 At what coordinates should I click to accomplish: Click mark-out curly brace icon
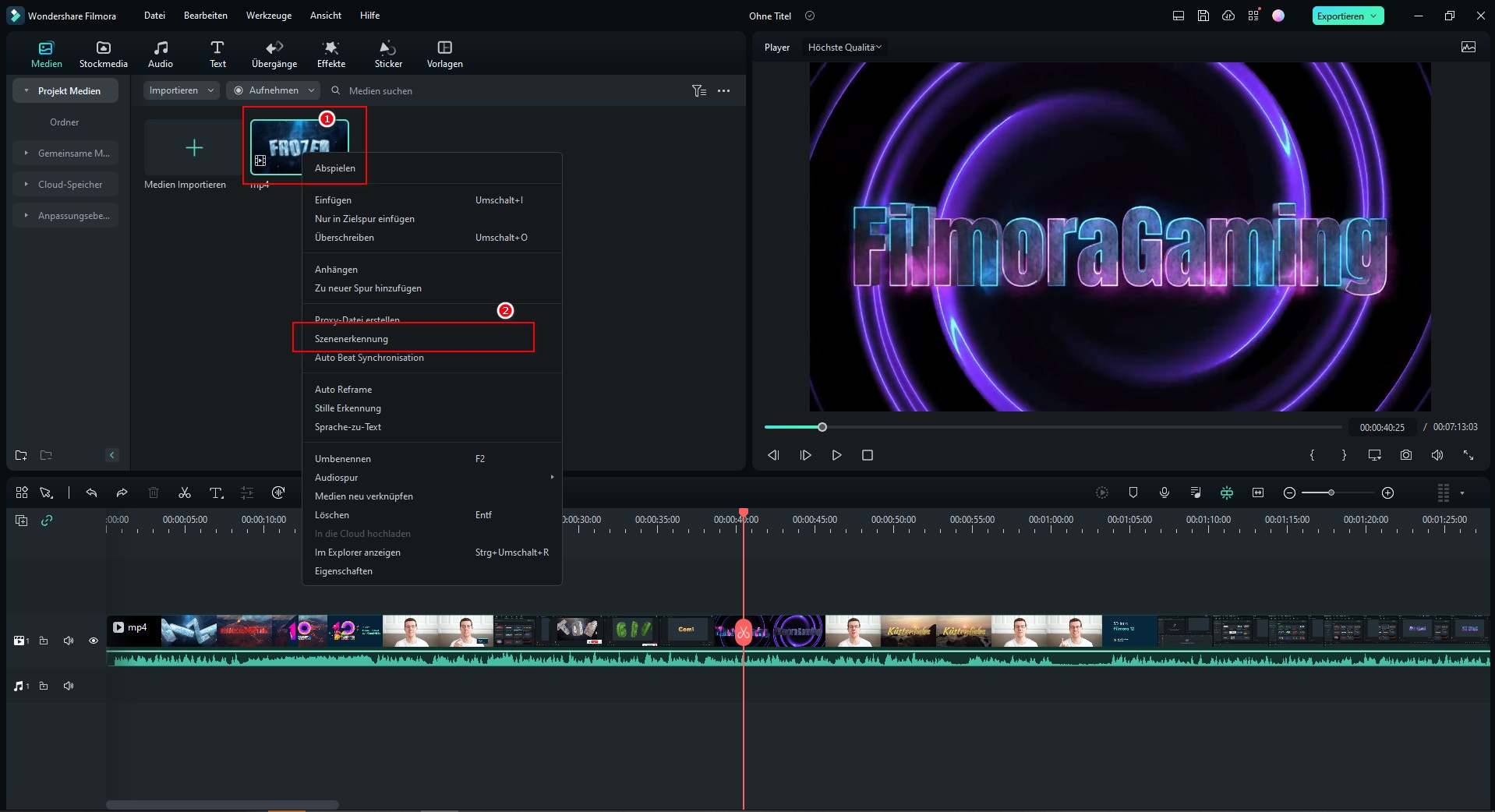(1344, 455)
